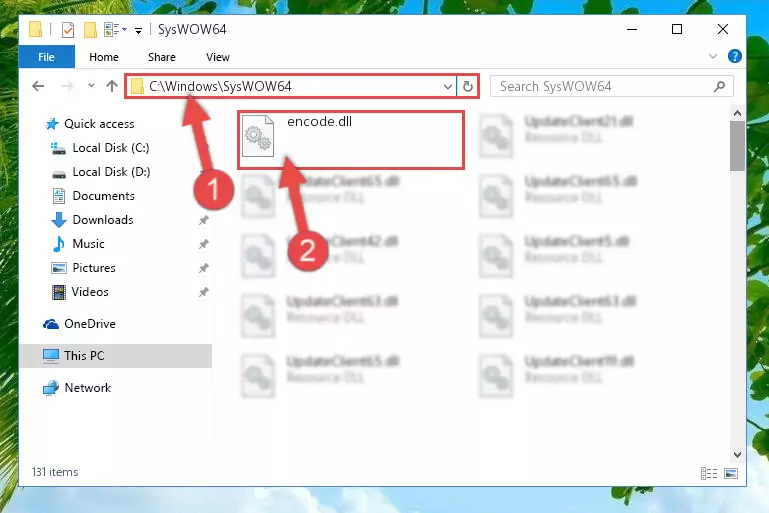The height and width of the screenshot is (513, 769).
Task: Click New folder quick access toolbar icon
Action: click(90, 30)
